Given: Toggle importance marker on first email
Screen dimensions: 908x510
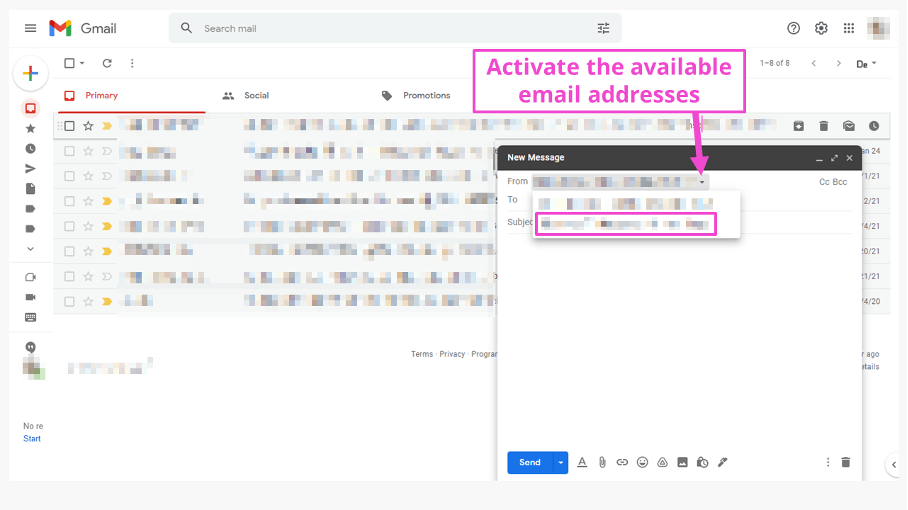Looking at the screenshot, I should coord(107,126).
